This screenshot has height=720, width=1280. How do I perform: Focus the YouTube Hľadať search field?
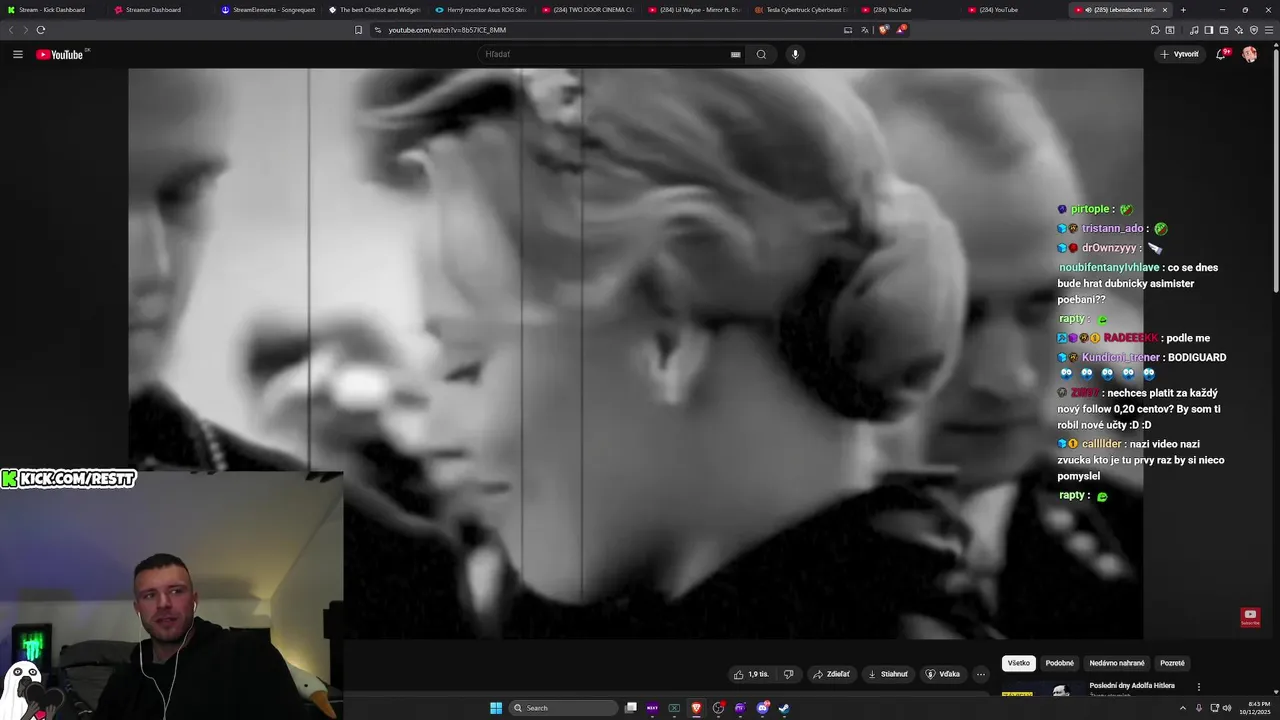click(605, 54)
